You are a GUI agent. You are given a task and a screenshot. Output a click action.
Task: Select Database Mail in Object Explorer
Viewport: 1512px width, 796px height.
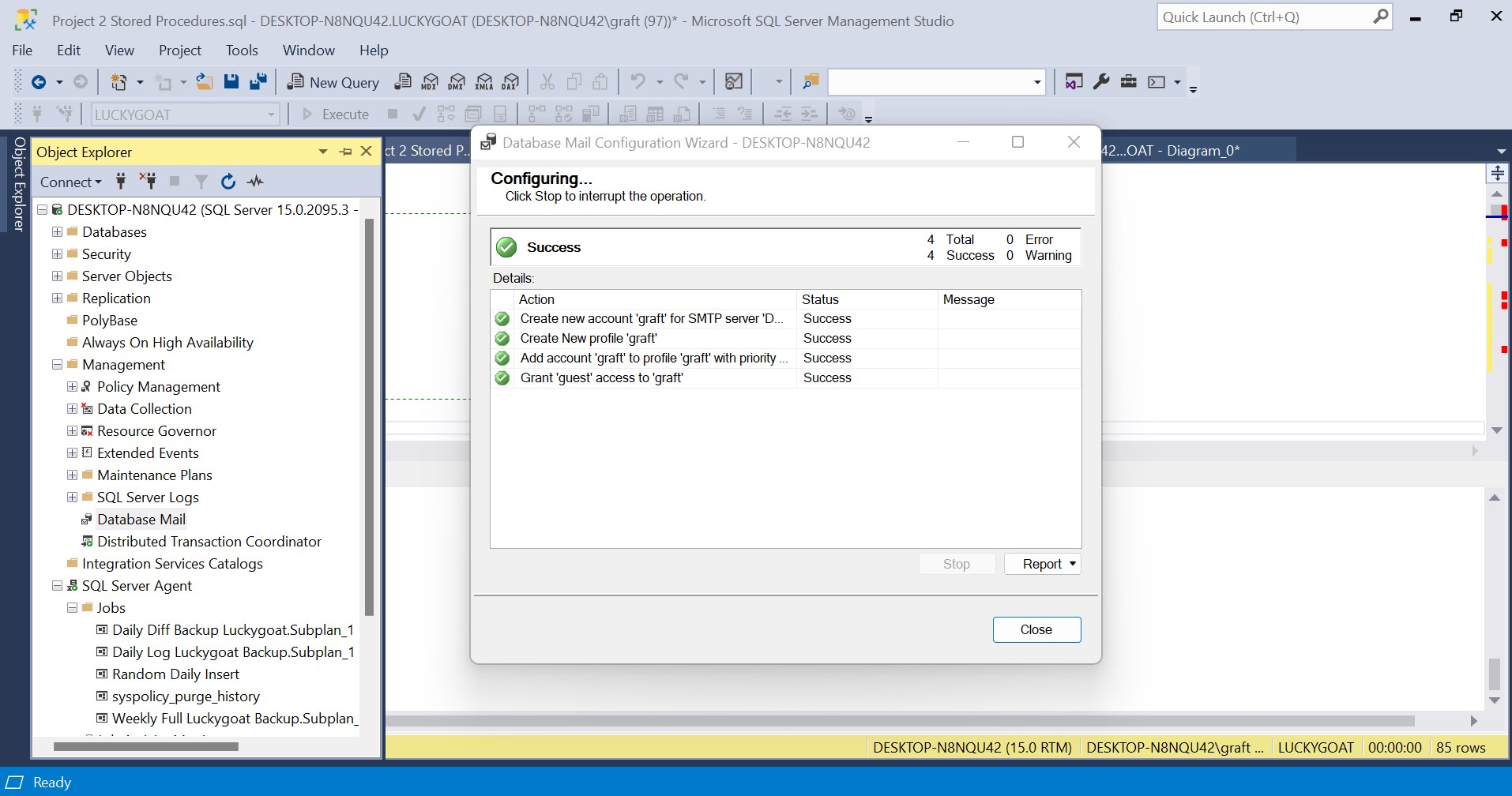tap(141, 520)
